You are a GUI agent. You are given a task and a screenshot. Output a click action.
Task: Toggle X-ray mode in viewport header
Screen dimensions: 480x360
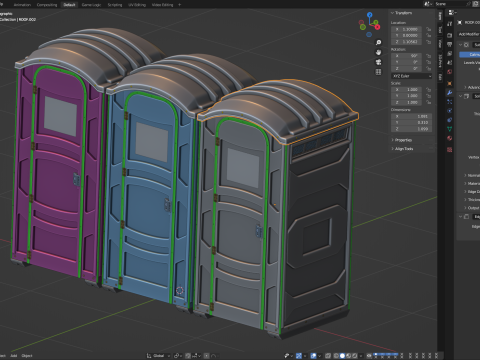click(328, 356)
